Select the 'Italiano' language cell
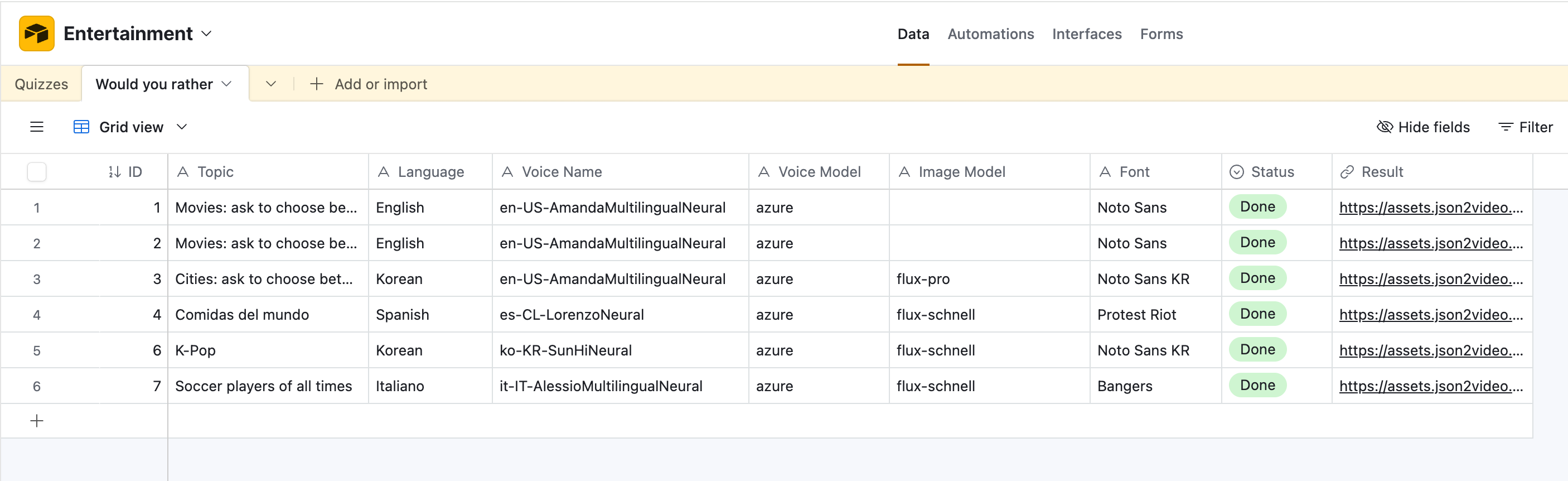 tap(430, 386)
